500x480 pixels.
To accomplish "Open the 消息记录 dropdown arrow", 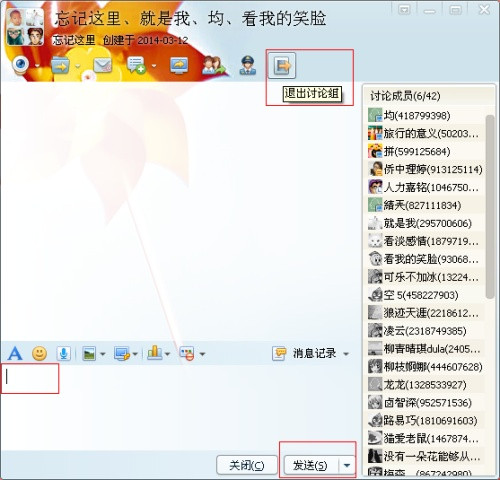I will tap(346, 354).
